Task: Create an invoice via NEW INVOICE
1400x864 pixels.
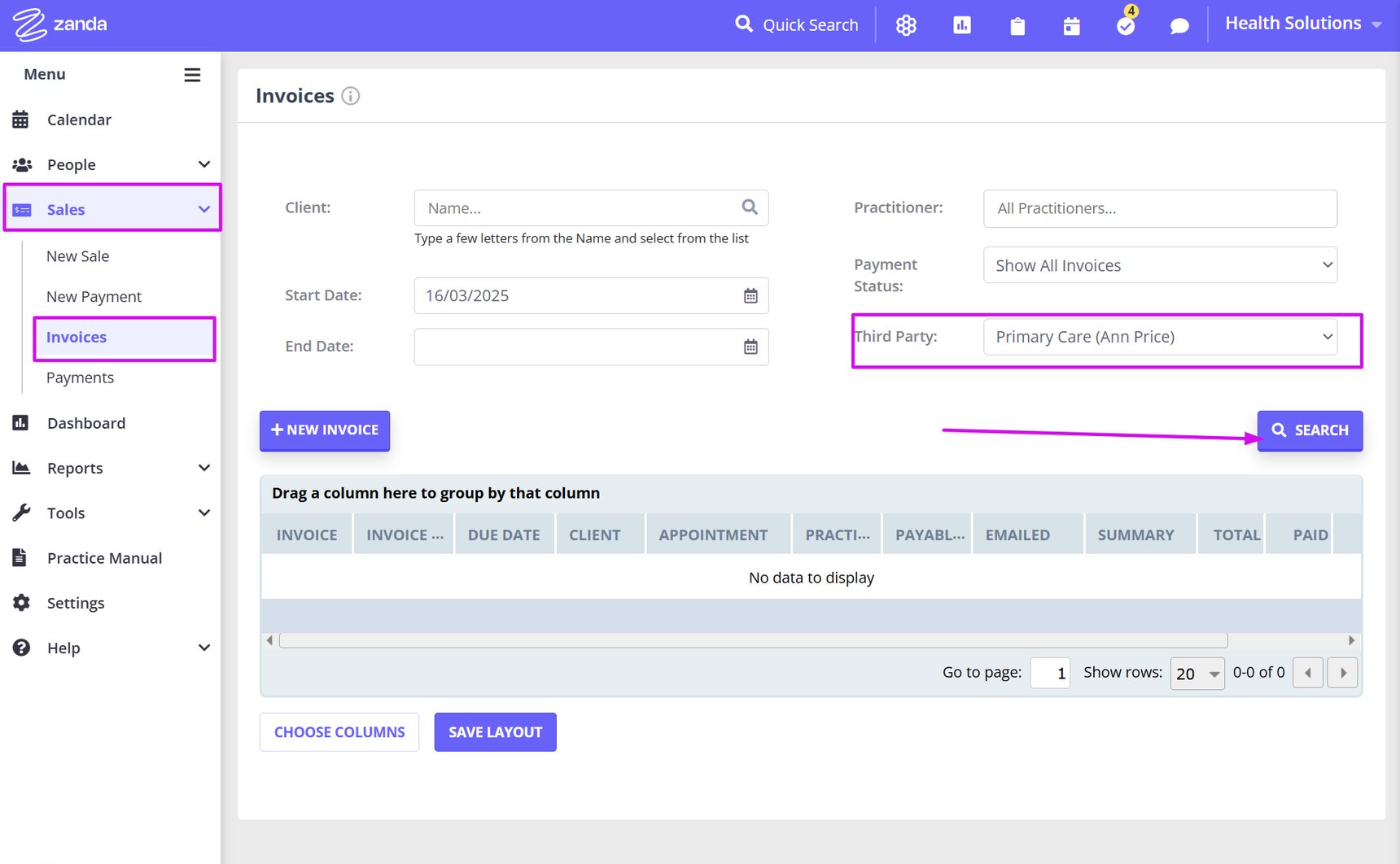Action: pos(324,430)
